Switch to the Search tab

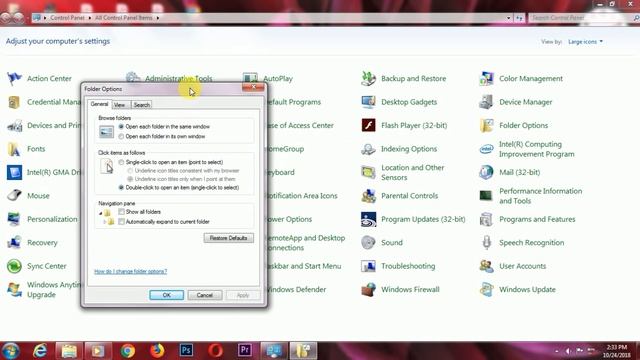[x=142, y=105]
